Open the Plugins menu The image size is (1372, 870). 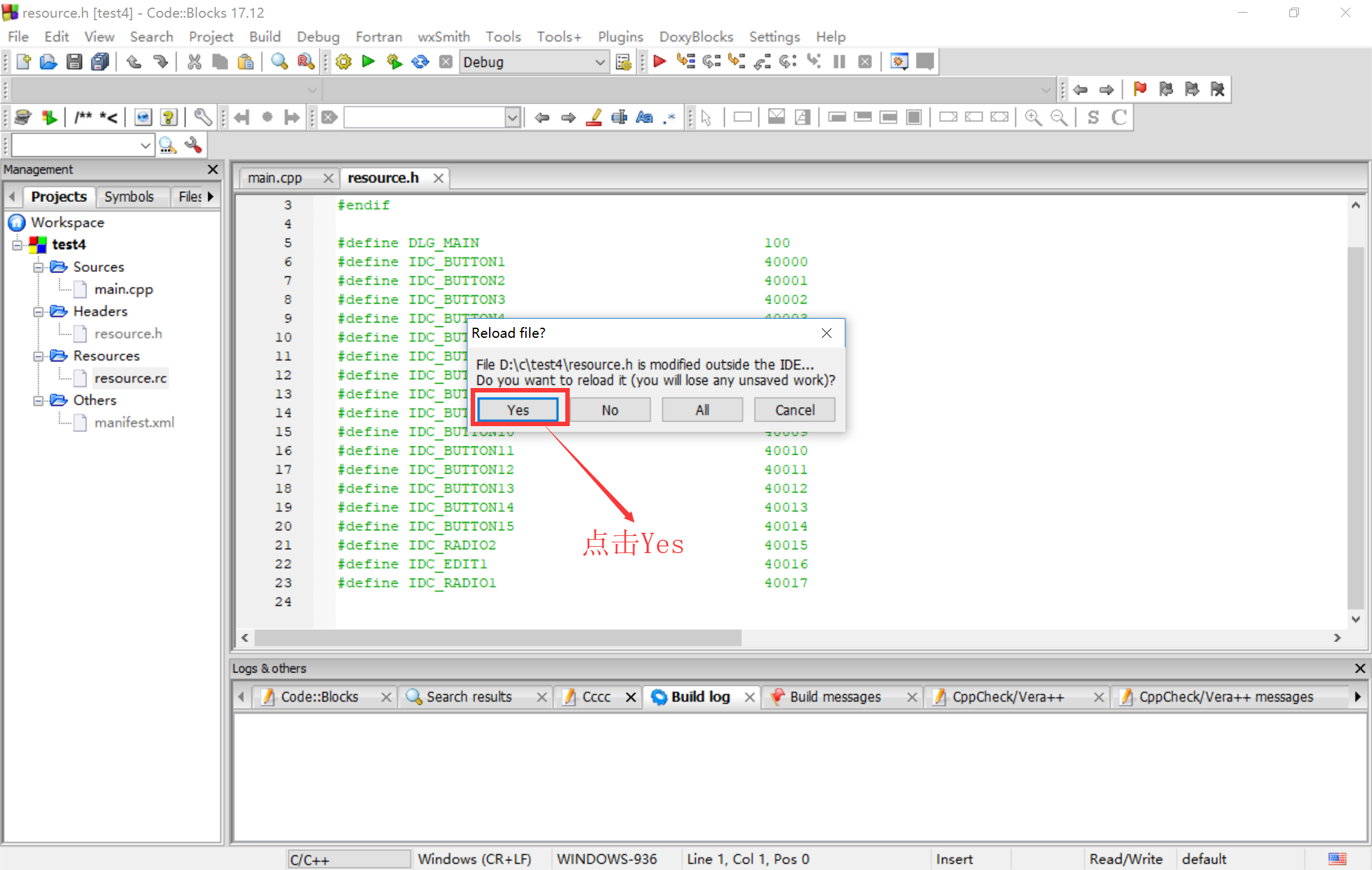pyautogui.click(x=620, y=37)
